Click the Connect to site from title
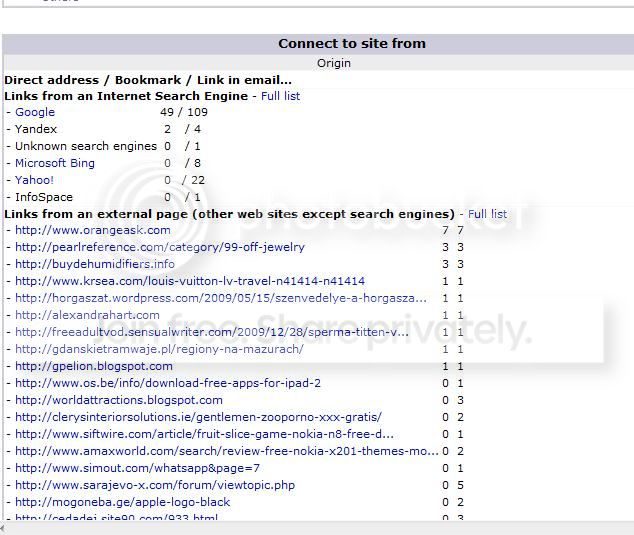The height and width of the screenshot is (535, 634). (352, 44)
